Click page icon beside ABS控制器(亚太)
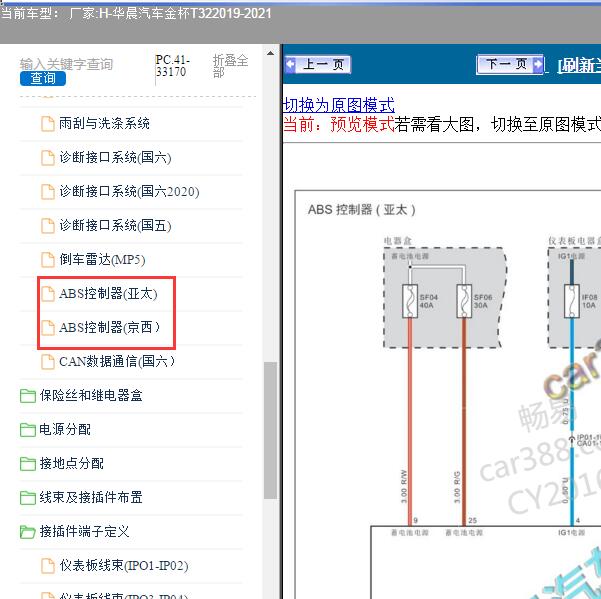Viewport: 601px width, 599px height. click(48, 294)
